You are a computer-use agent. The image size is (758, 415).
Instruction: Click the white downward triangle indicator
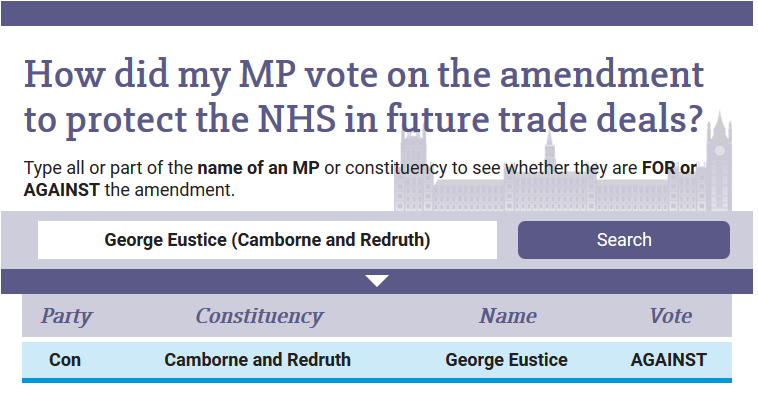coord(377,281)
